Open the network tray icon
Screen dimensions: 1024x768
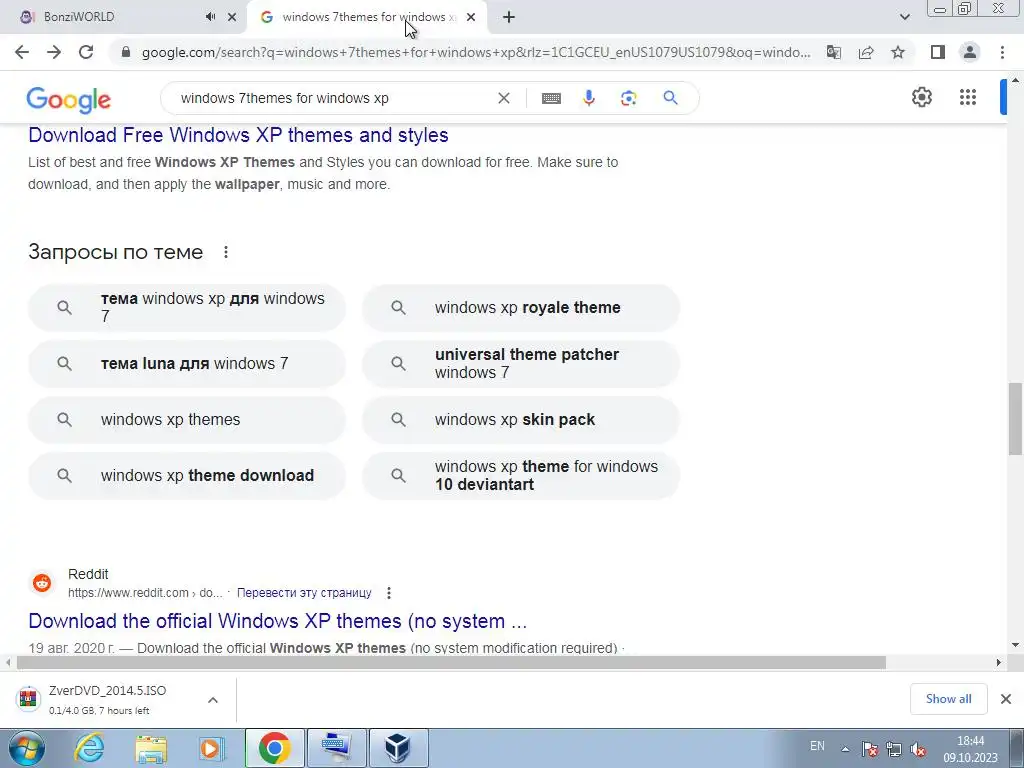[893, 749]
